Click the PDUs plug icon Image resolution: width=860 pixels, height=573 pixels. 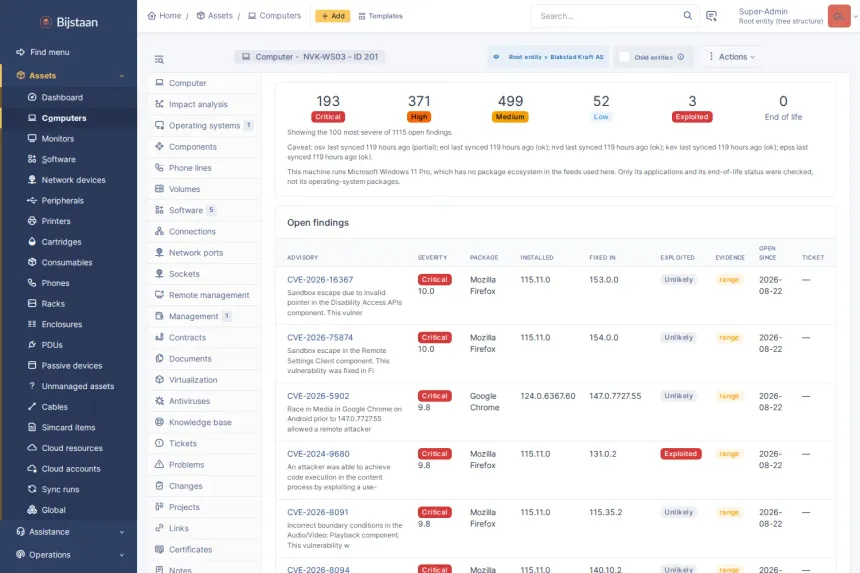tap(32, 345)
